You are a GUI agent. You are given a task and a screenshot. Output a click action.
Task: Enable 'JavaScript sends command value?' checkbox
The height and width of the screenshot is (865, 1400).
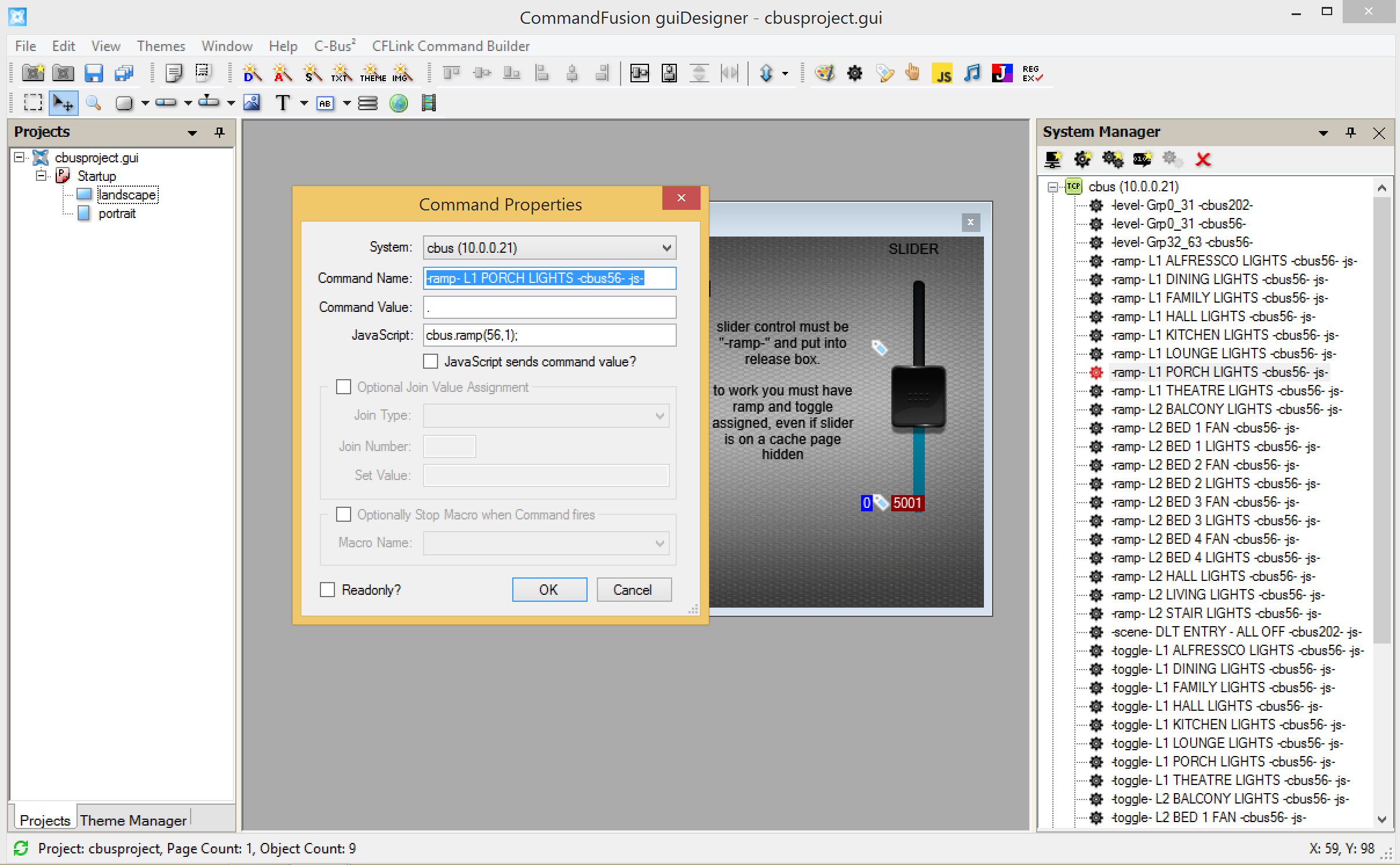(431, 362)
